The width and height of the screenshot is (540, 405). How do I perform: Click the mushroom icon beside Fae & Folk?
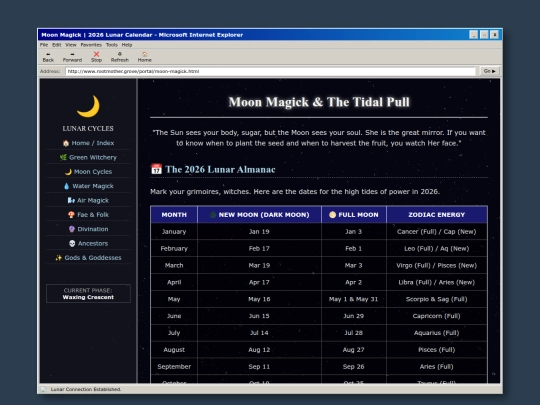(x=71, y=215)
